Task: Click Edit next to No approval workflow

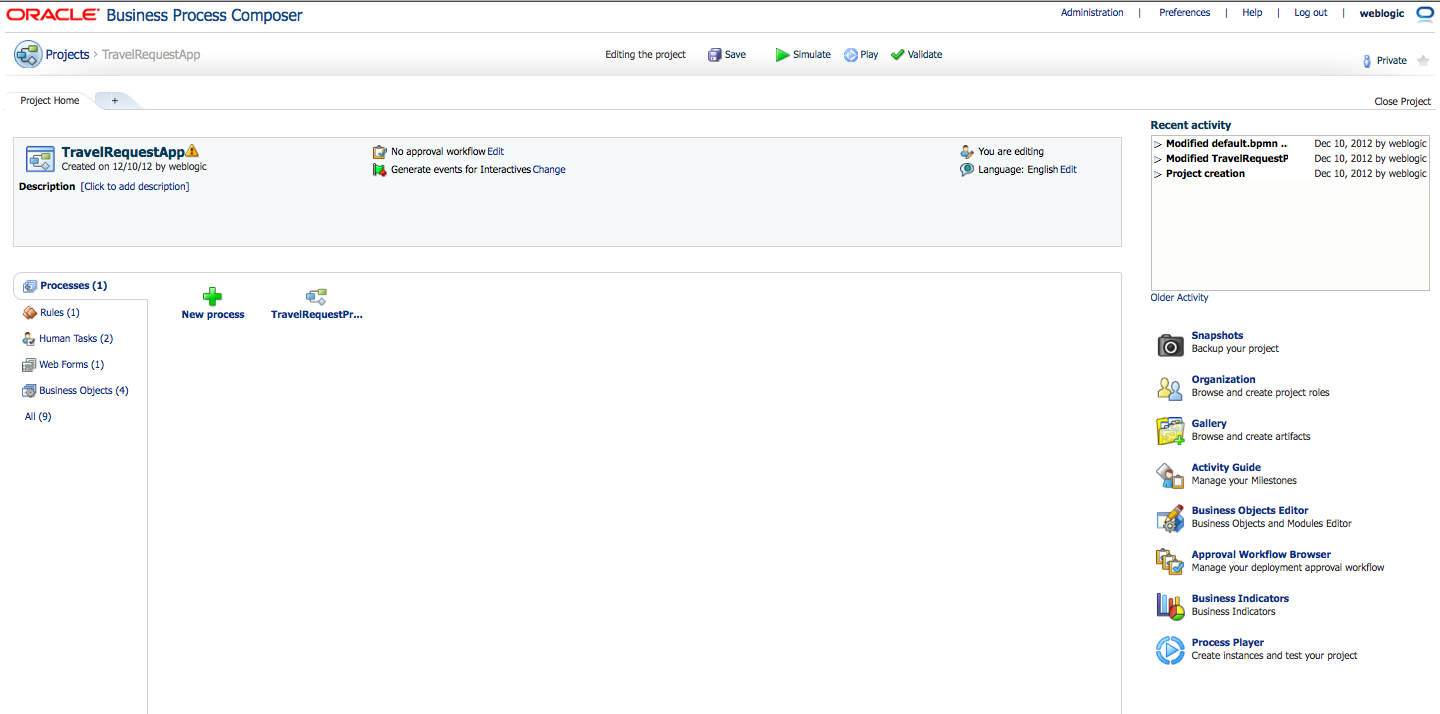Action: tap(496, 152)
